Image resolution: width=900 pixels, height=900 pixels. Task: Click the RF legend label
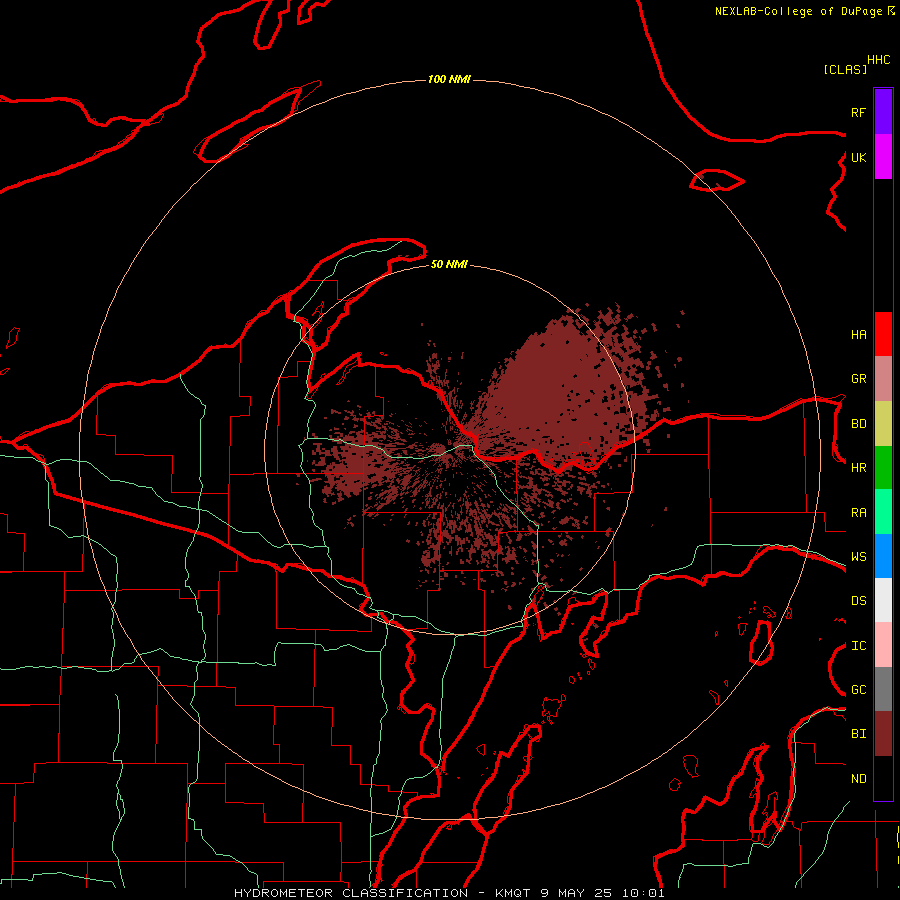[858, 112]
